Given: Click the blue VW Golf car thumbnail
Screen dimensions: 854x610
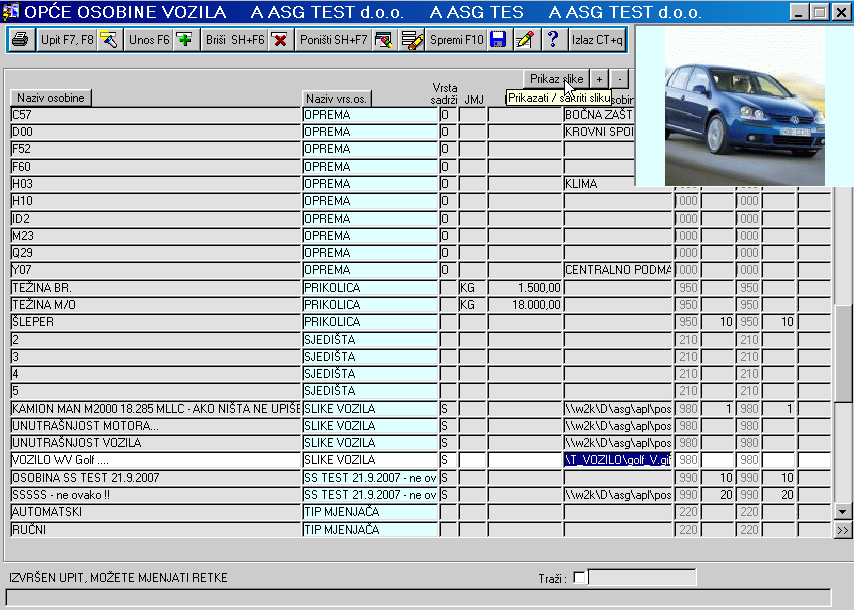Looking at the screenshot, I should point(744,107).
